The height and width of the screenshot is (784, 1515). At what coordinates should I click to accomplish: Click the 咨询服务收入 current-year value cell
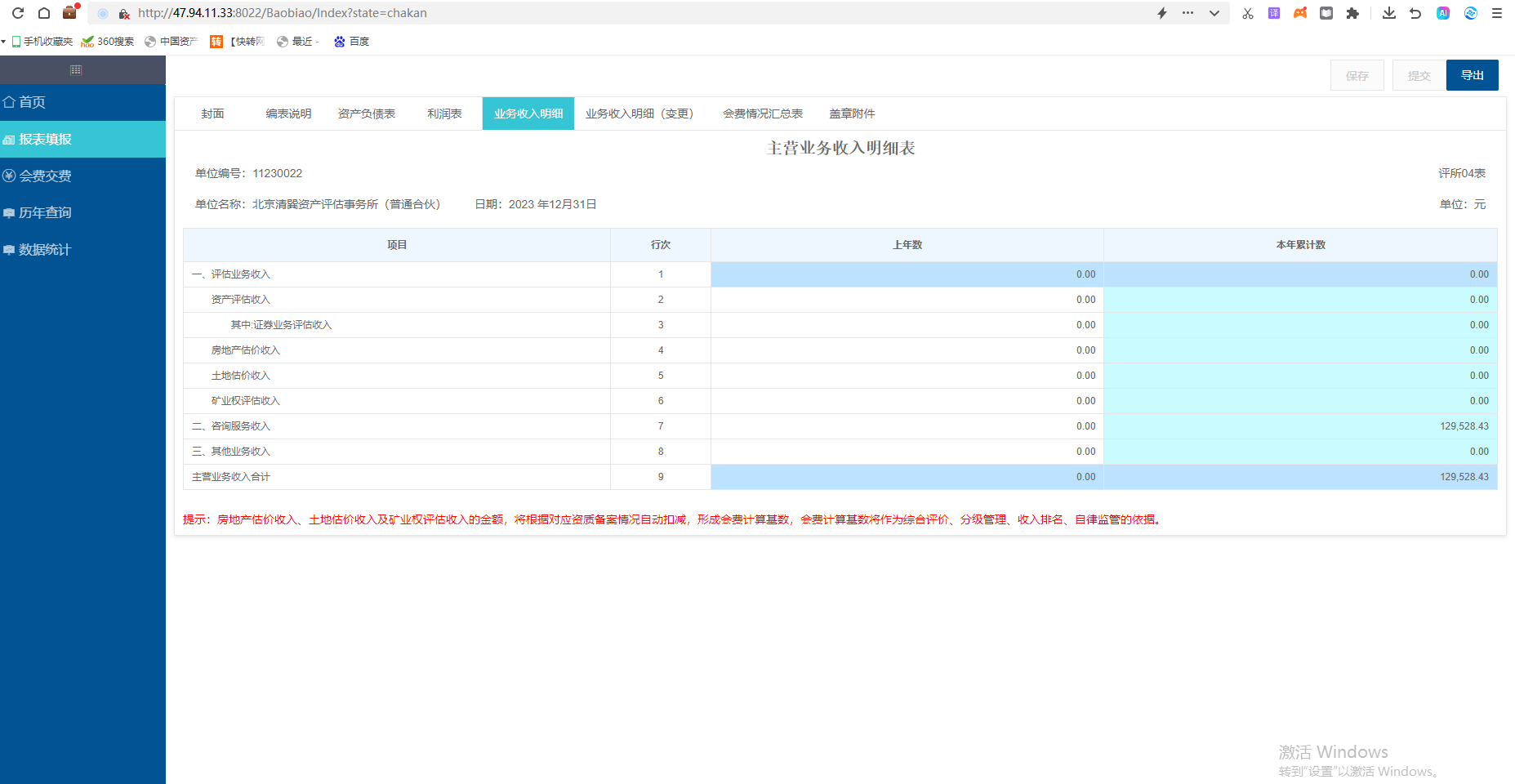coord(1300,426)
